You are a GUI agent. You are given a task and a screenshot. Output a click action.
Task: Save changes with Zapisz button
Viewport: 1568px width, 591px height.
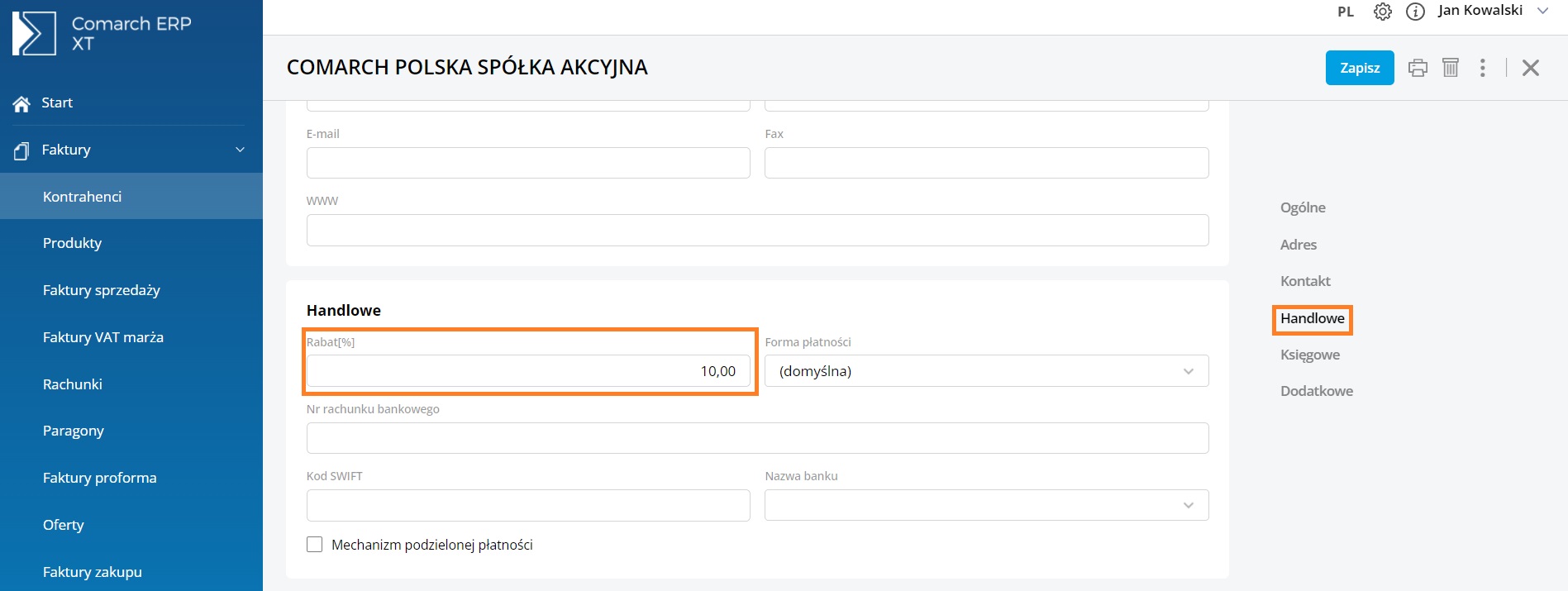pos(1360,68)
